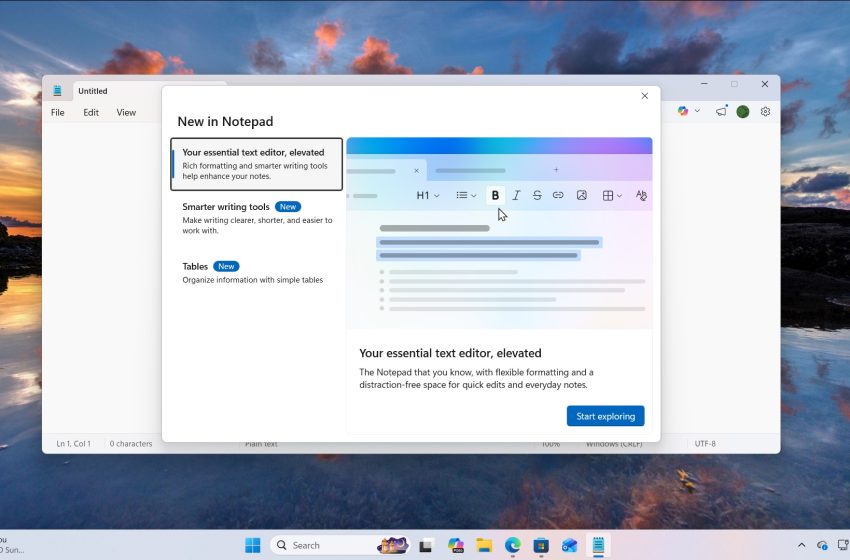Click the OneDrive cloud tray icon

point(822,545)
